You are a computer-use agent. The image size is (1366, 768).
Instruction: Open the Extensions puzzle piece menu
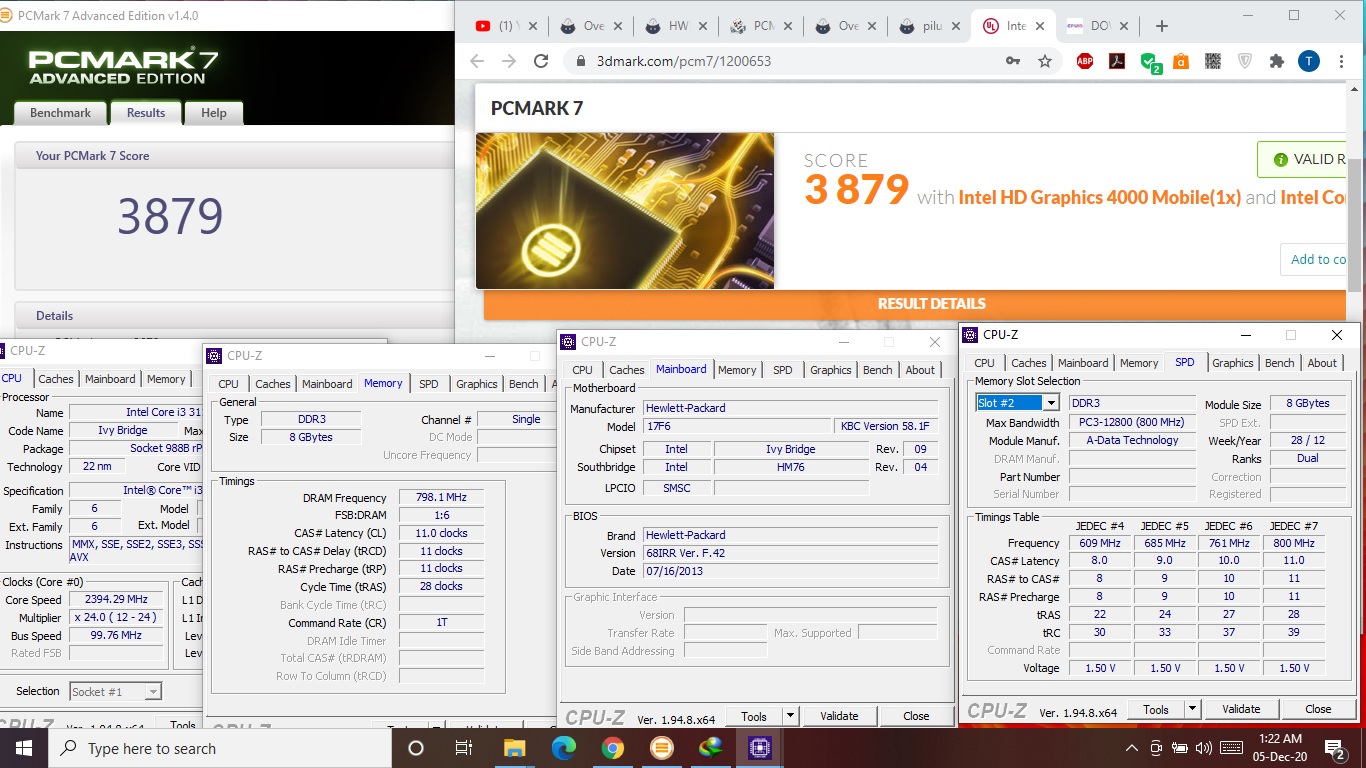1276,61
